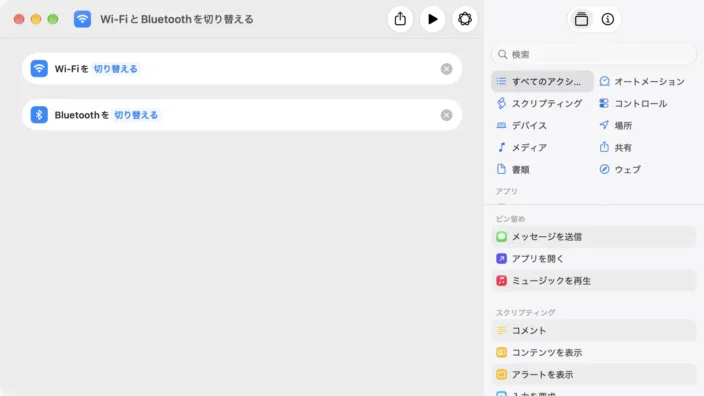The image size is (704, 396).
Task: Click the list icon next to すべてのアクション
Action: pos(501,81)
